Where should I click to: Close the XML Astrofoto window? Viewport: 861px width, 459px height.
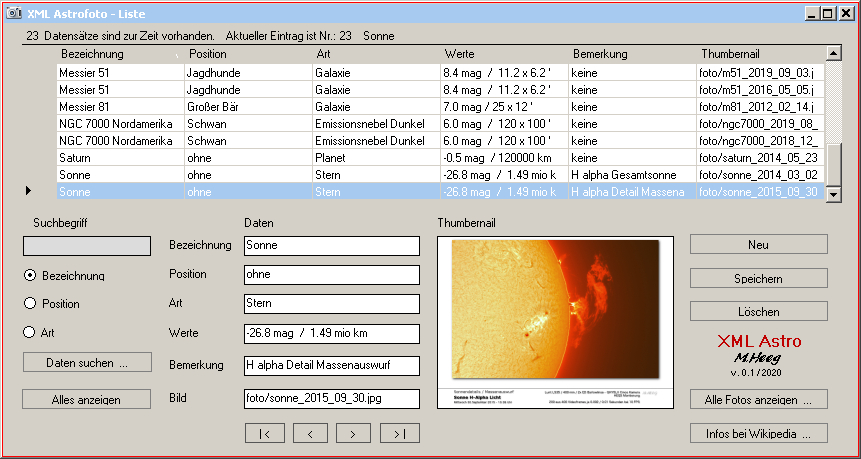click(846, 14)
